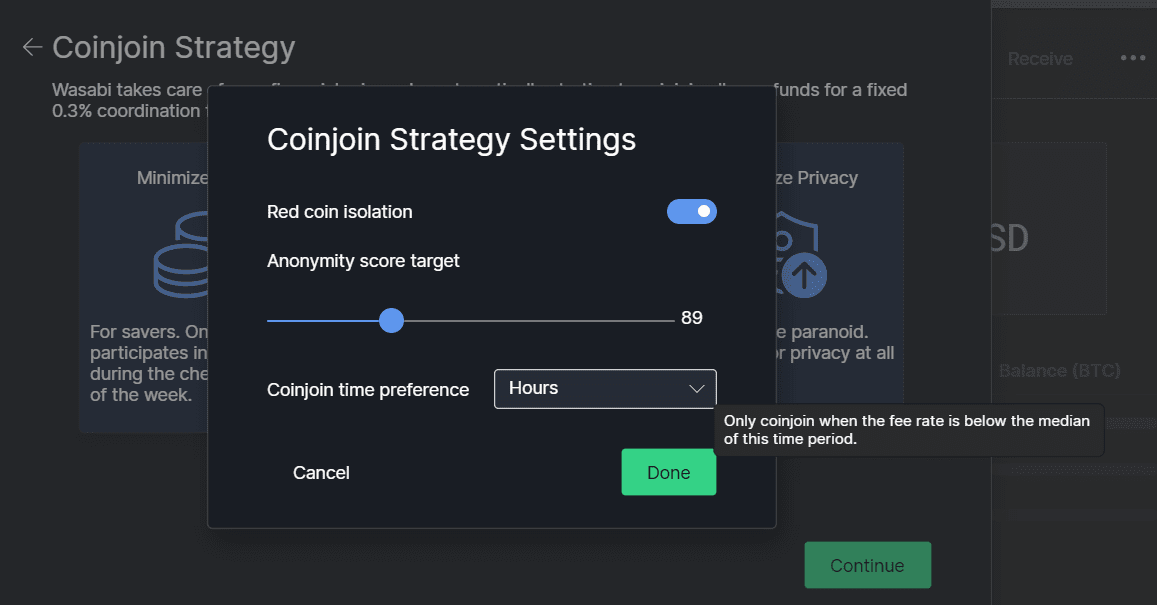The image size is (1157, 605).
Task: Click the back arrow beside Coinjoin Strategy
Action: coord(32,47)
